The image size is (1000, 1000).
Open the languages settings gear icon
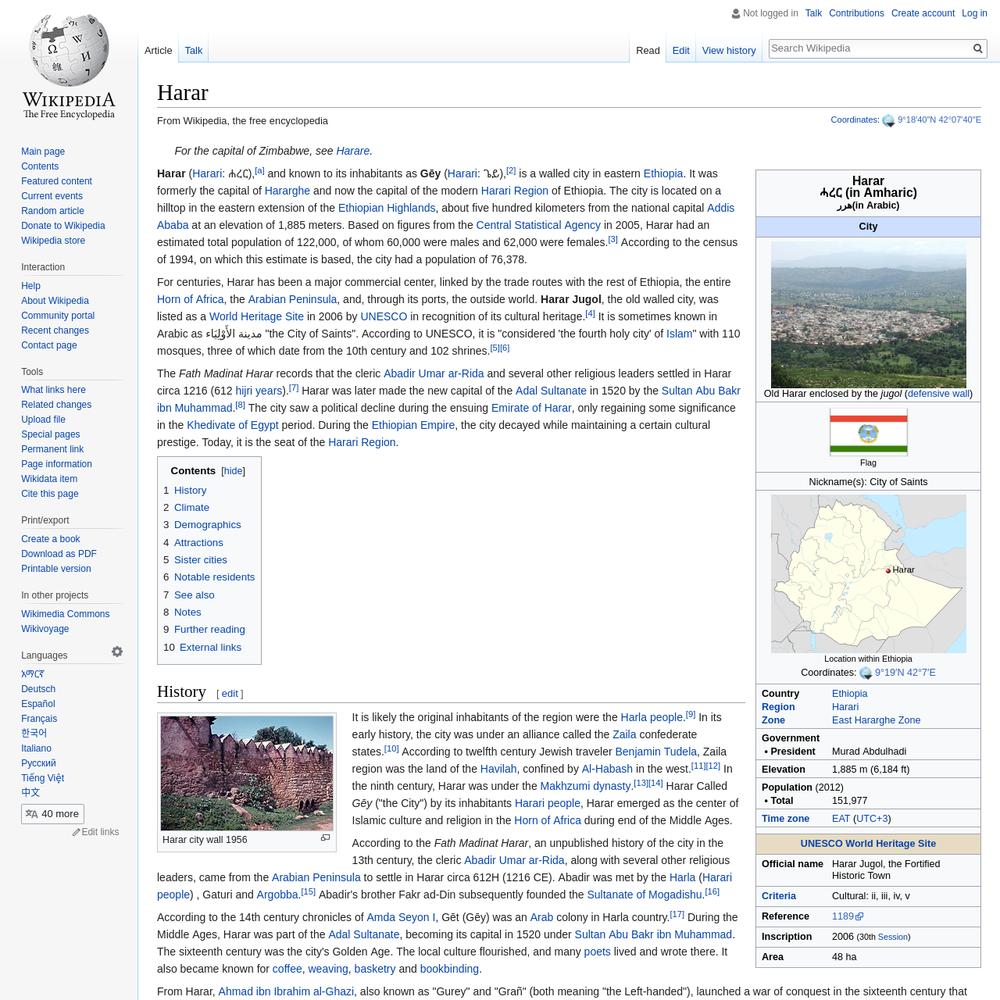(x=117, y=652)
